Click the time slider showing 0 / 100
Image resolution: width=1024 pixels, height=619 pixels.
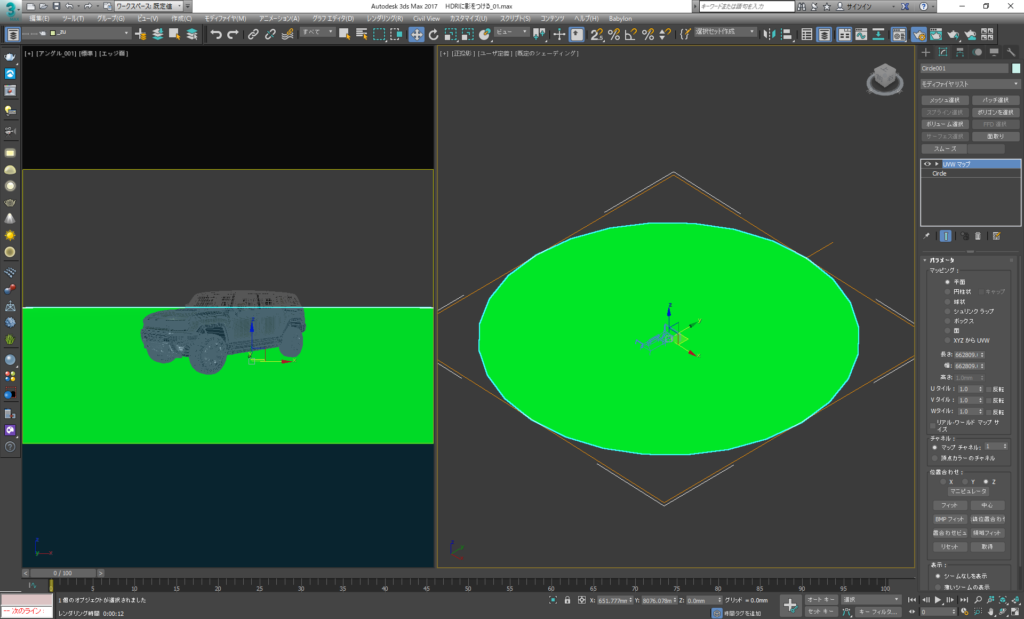(x=63, y=573)
